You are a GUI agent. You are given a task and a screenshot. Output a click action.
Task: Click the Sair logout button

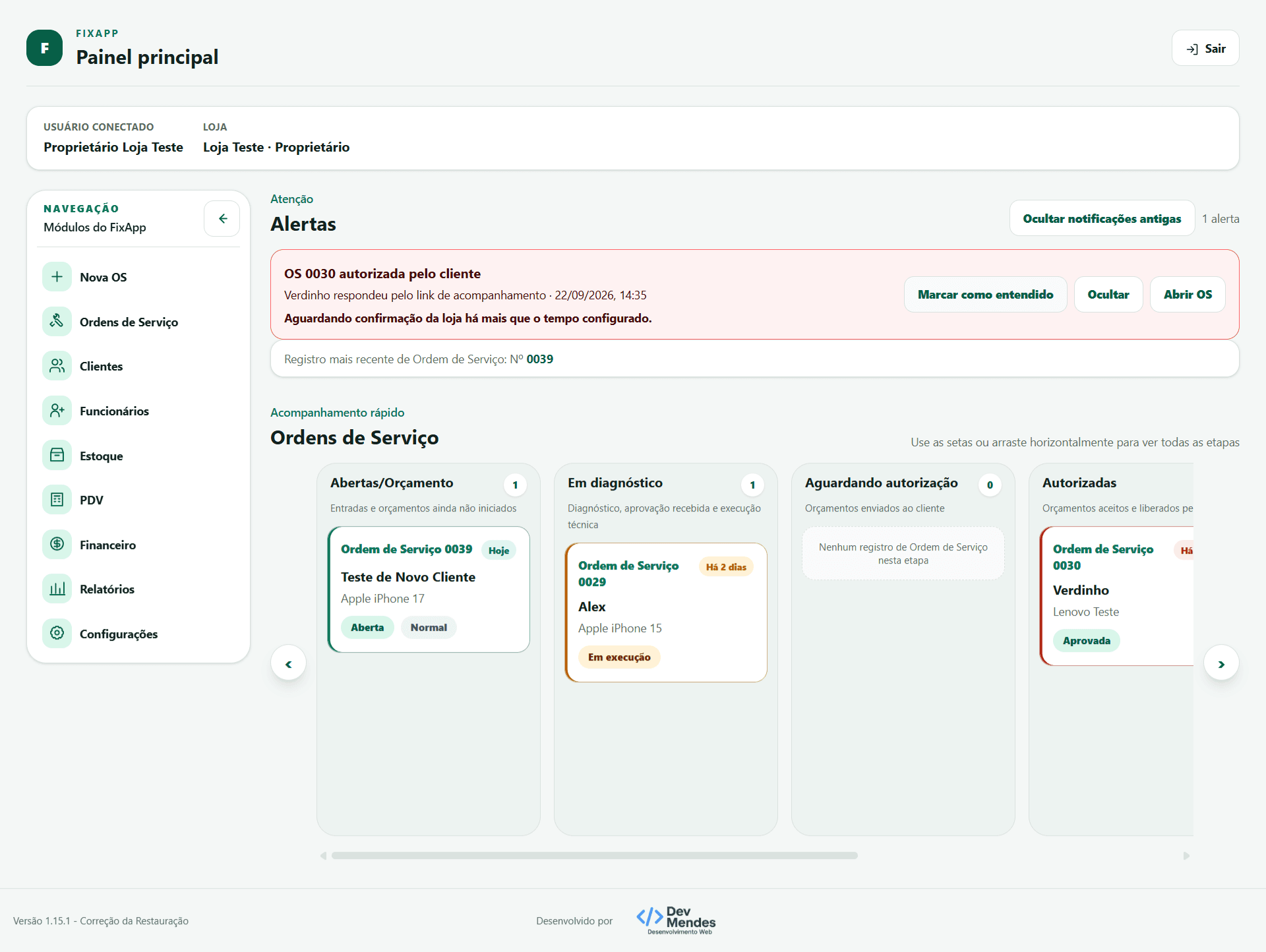(1205, 48)
